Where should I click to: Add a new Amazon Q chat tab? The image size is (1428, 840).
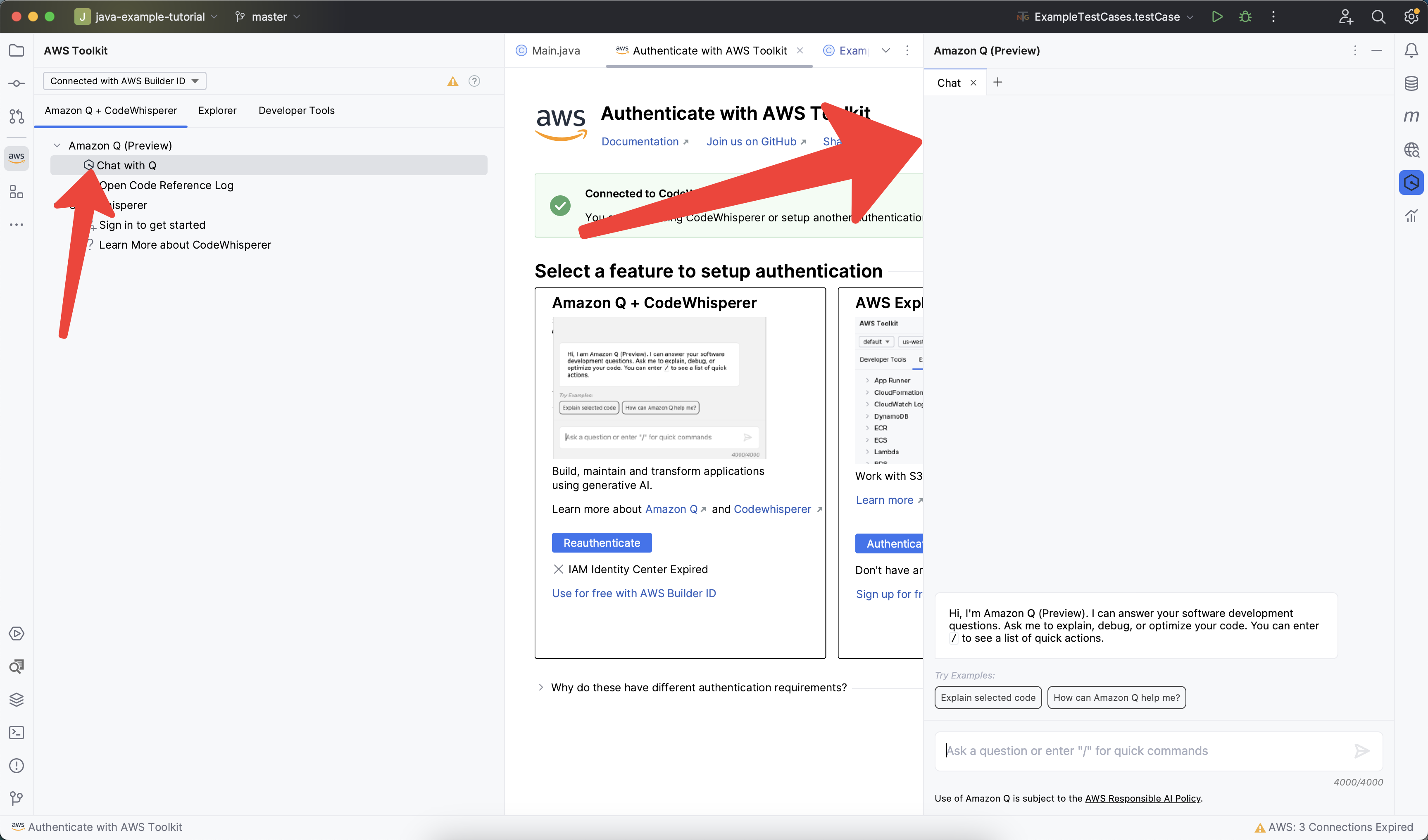point(998,82)
